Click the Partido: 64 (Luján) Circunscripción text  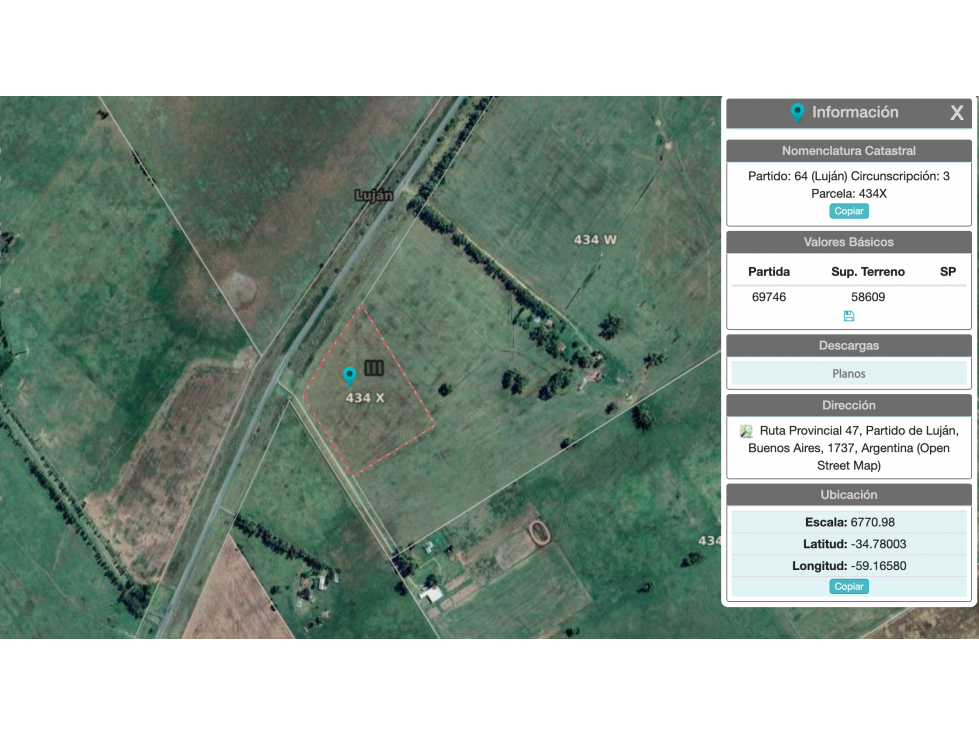(x=849, y=176)
